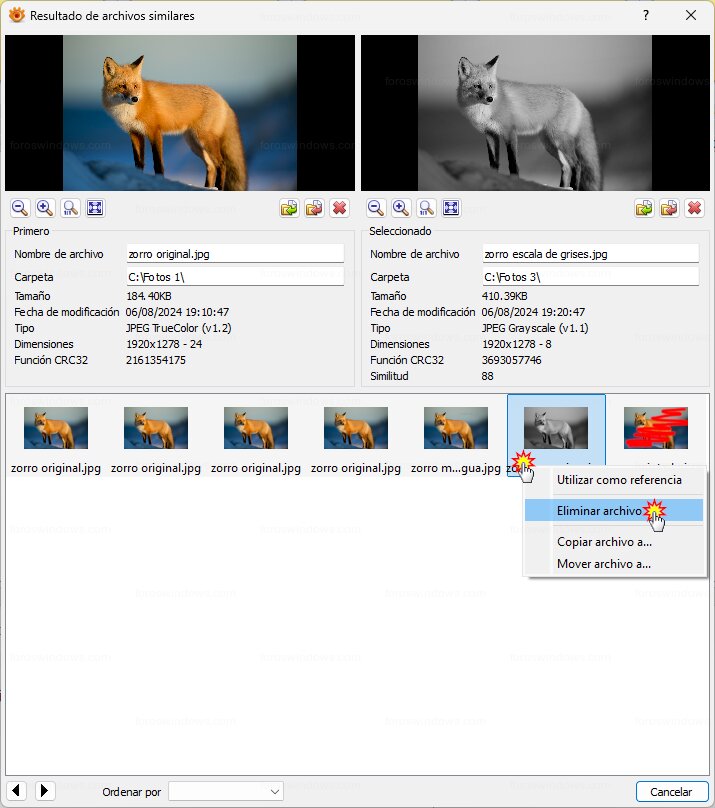Go to next result with right arrow

(x=45, y=790)
